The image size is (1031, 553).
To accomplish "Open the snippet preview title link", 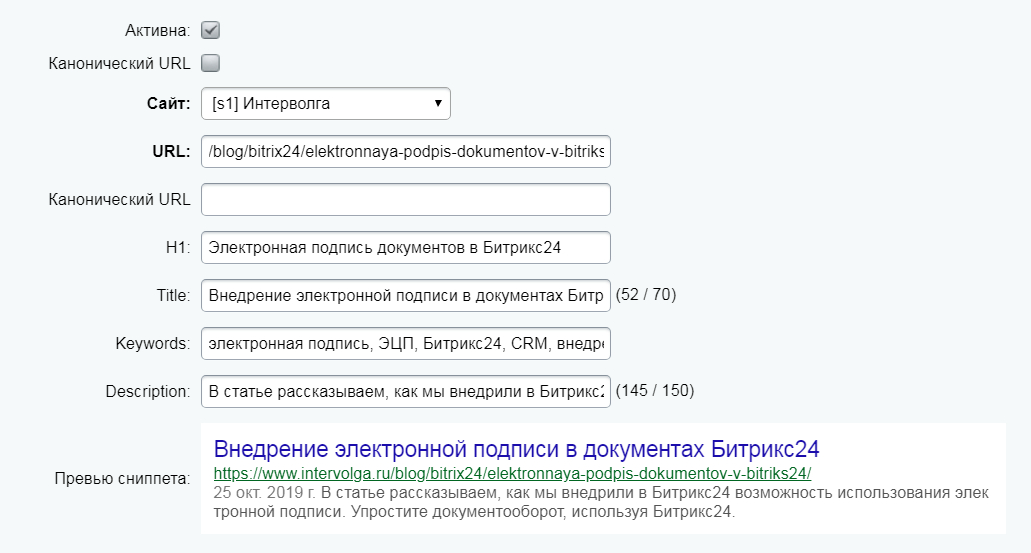I will tap(516, 449).
